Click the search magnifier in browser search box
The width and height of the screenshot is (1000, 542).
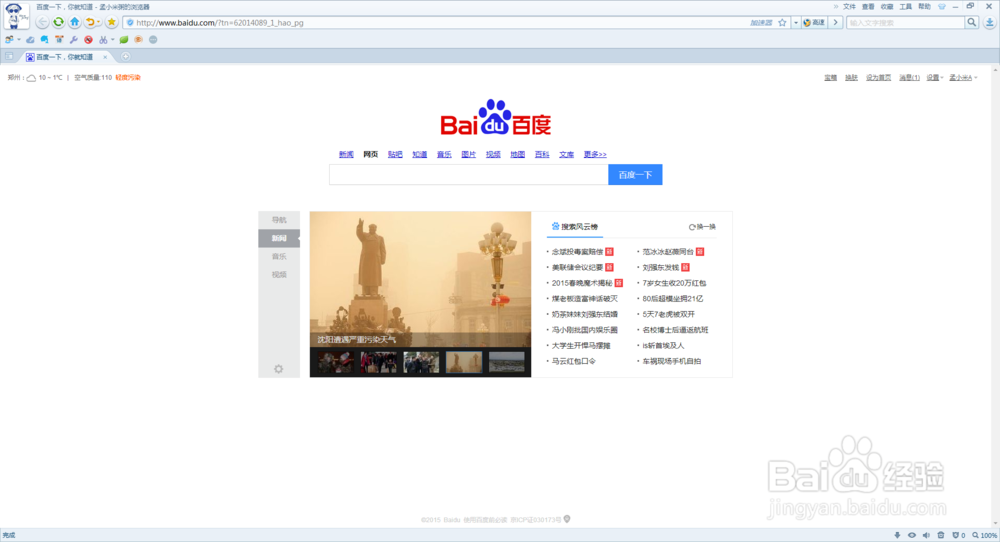tap(971, 22)
